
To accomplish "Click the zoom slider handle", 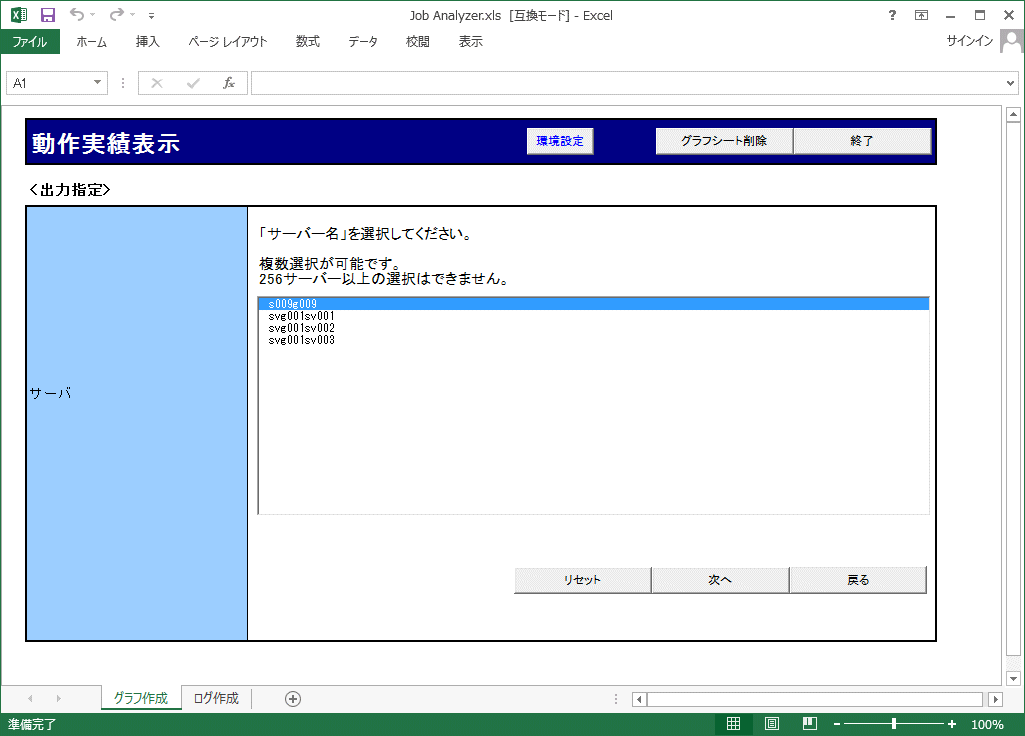I will [x=894, y=724].
